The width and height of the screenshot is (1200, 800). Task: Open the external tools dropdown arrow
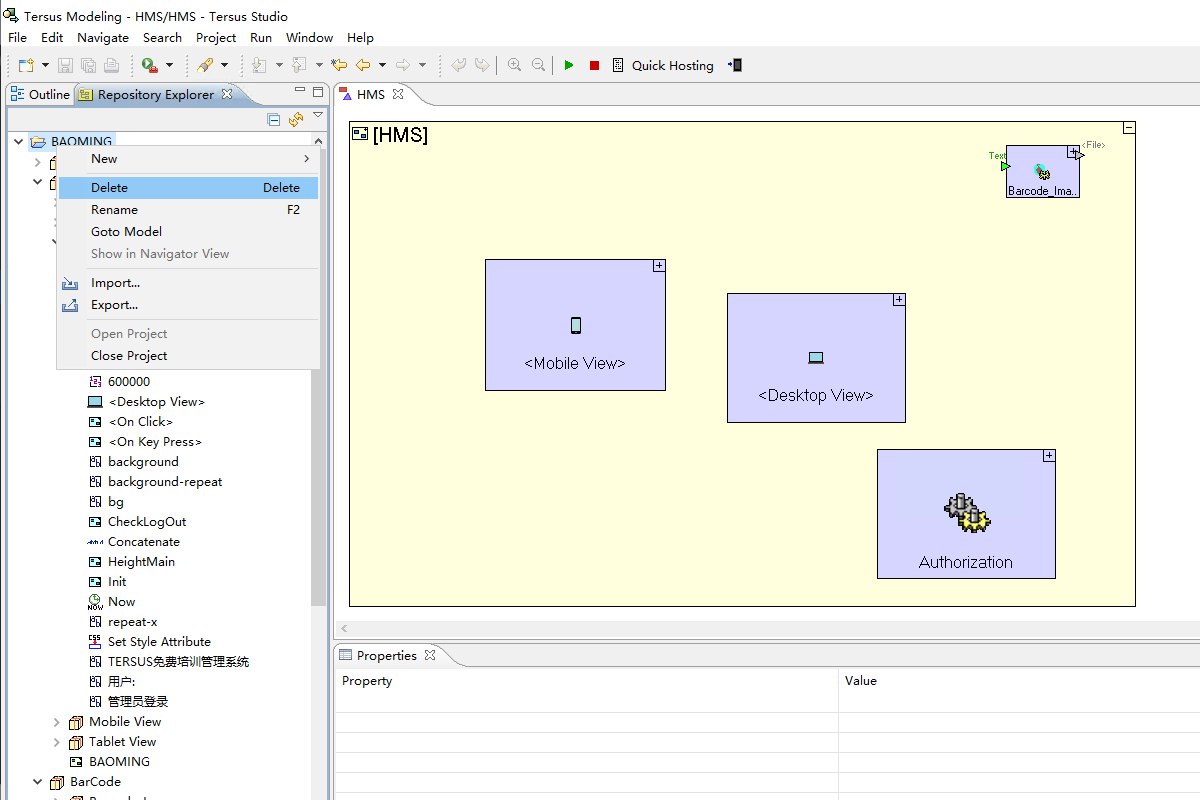tap(169, 65)
